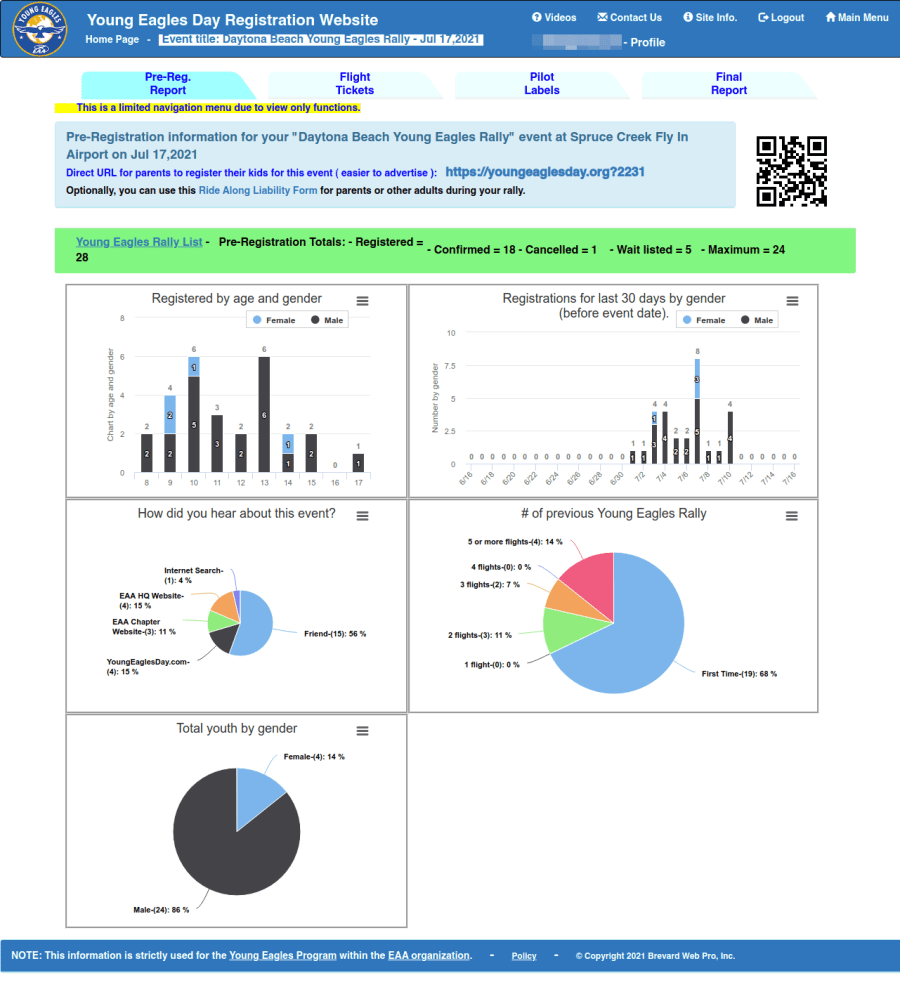Viewport: 900px width, 987px height.
Task: Open hamburger menu on 'How did you hear' chart
Action: click(x=363, y=516)
